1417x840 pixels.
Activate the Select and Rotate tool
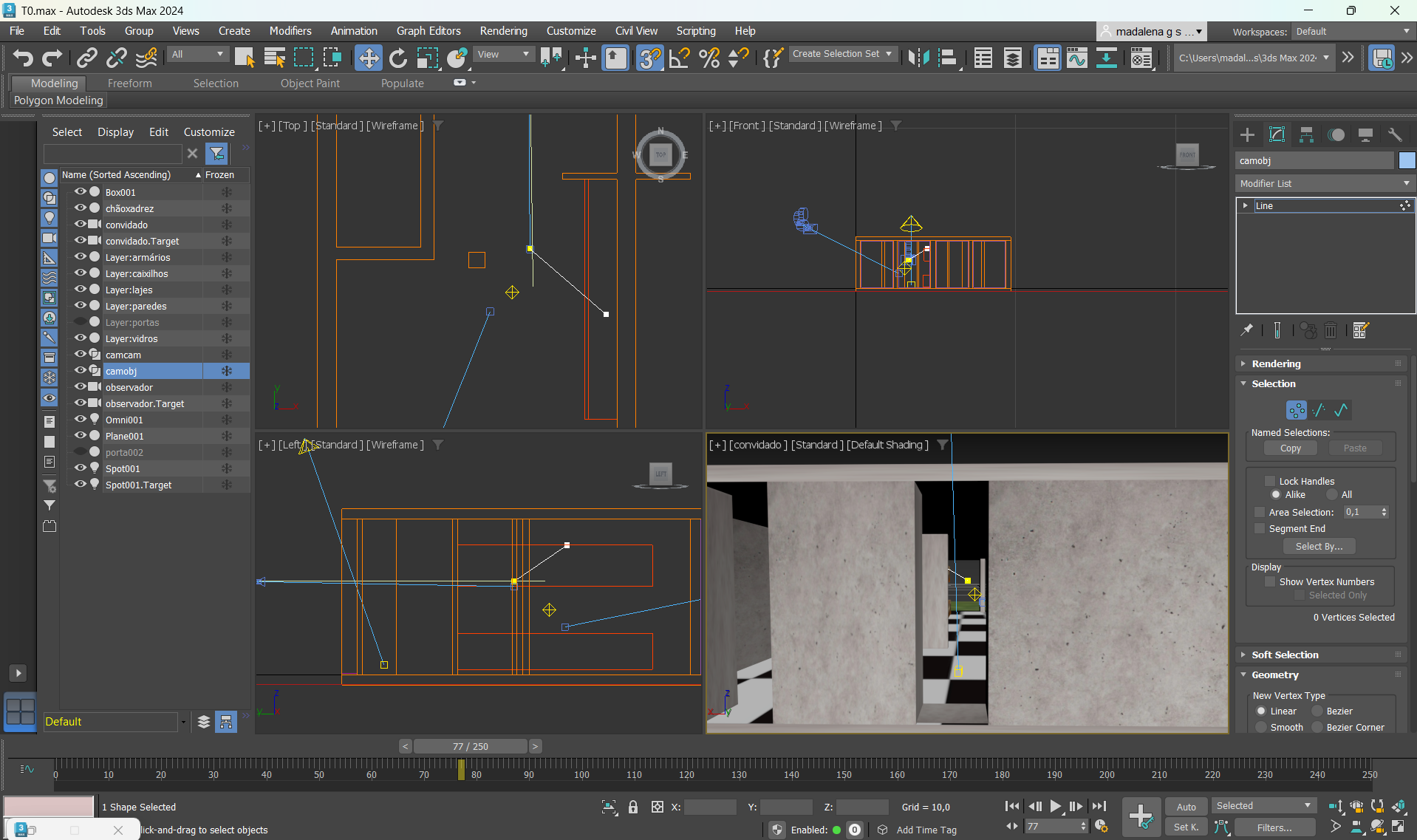(x=398, y=58)
